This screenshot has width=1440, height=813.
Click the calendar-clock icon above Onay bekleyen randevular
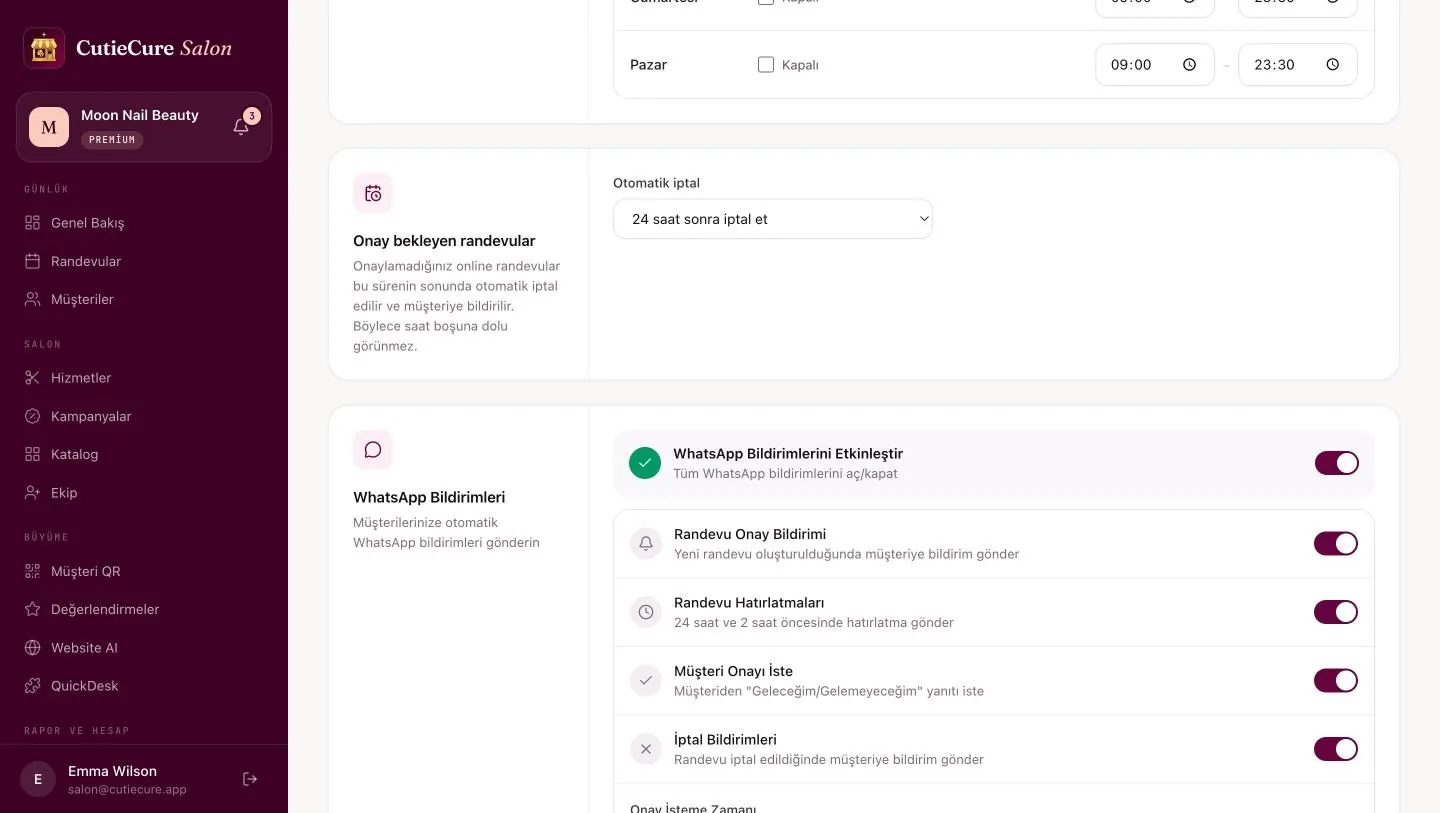coord(373,193)
